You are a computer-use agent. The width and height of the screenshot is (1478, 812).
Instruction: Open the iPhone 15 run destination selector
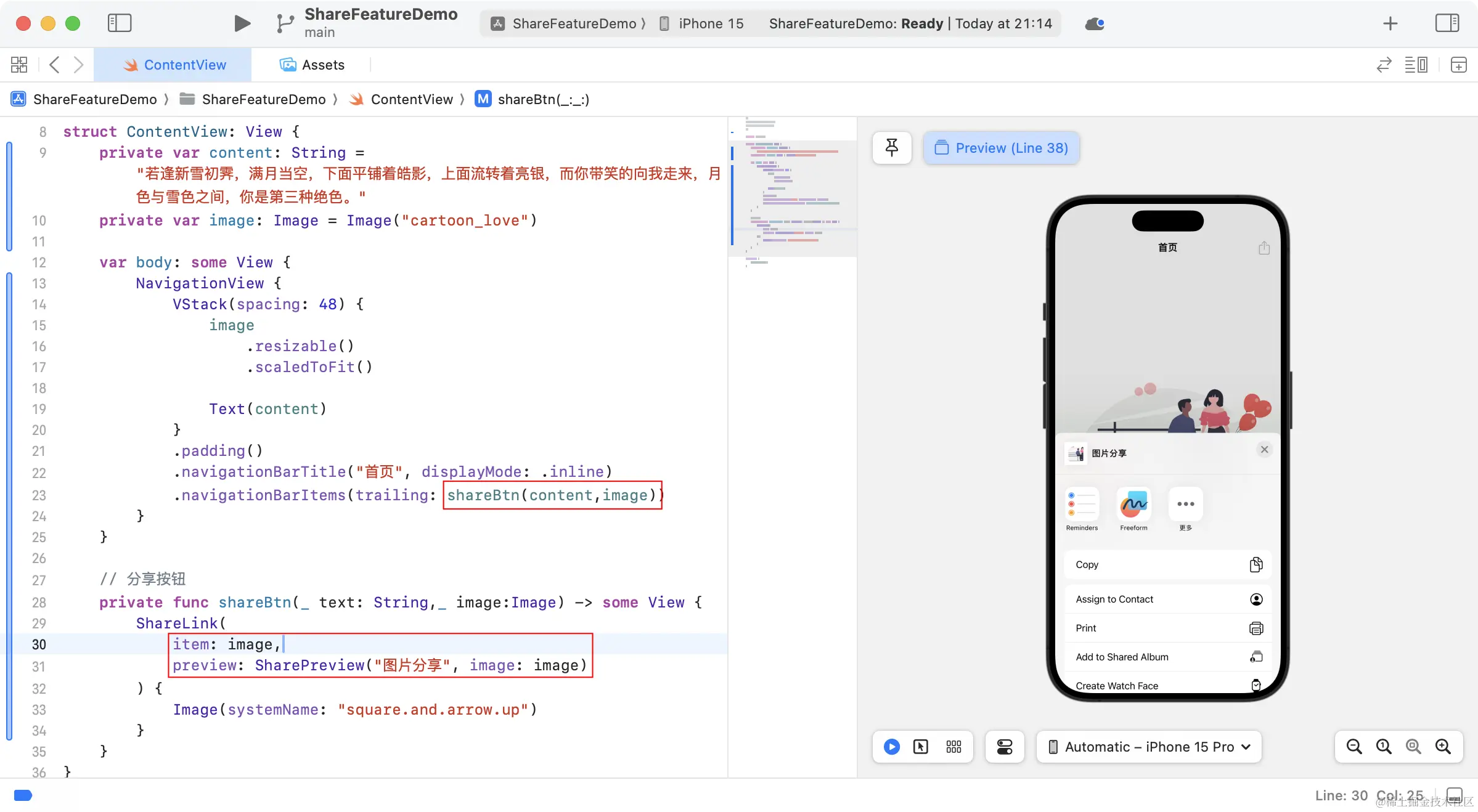[x=710, y=23]
